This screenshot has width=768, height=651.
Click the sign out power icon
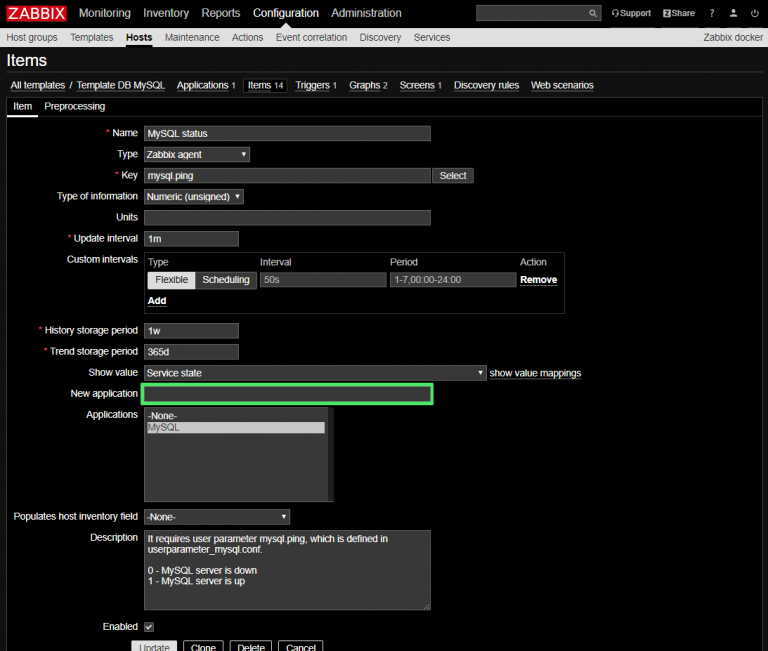[755, 13]
